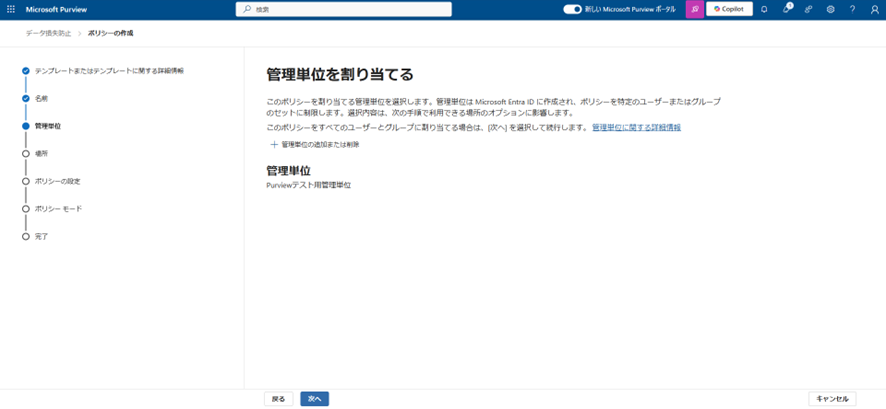Open the user account profile icon

[874, 9]
